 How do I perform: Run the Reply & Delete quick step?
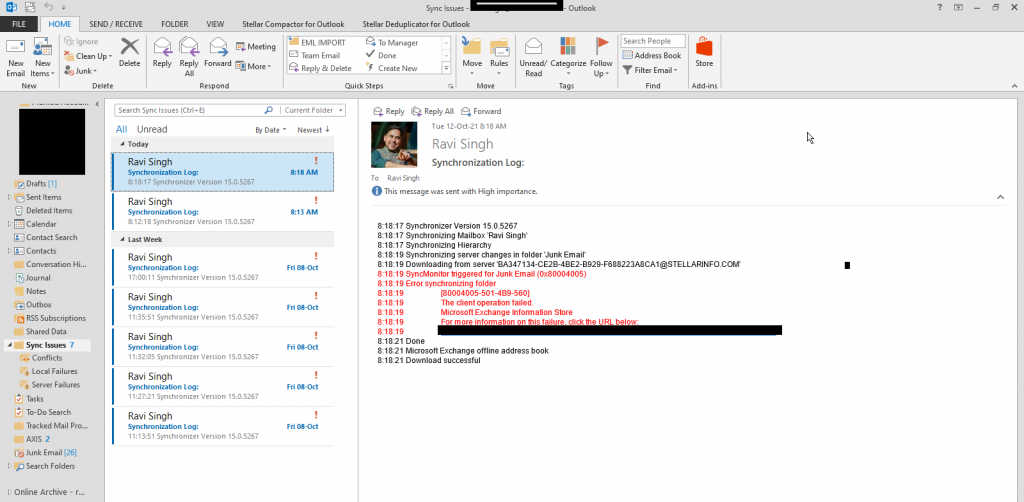click(320, 68)
